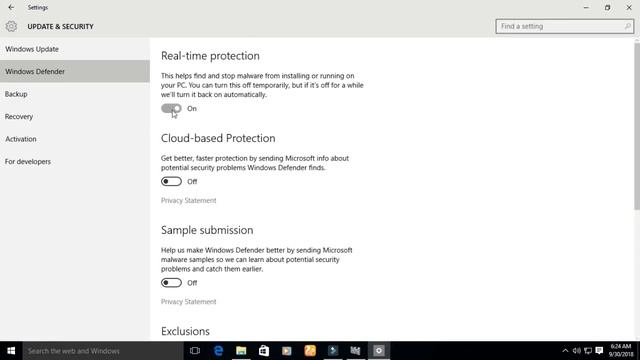This screenshot has height=360, width=640.
Task: Select Windows Update in the sidebar
Action: point(75,49)
